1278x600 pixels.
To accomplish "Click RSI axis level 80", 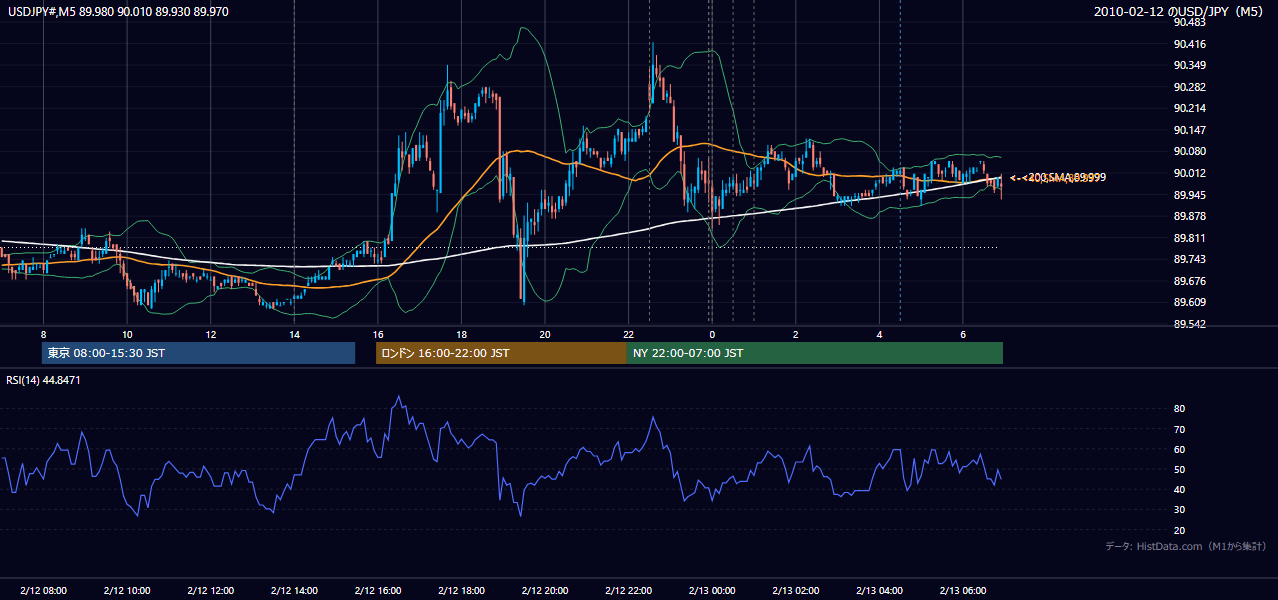I will pyautogui.click(x=1179, y=409).
